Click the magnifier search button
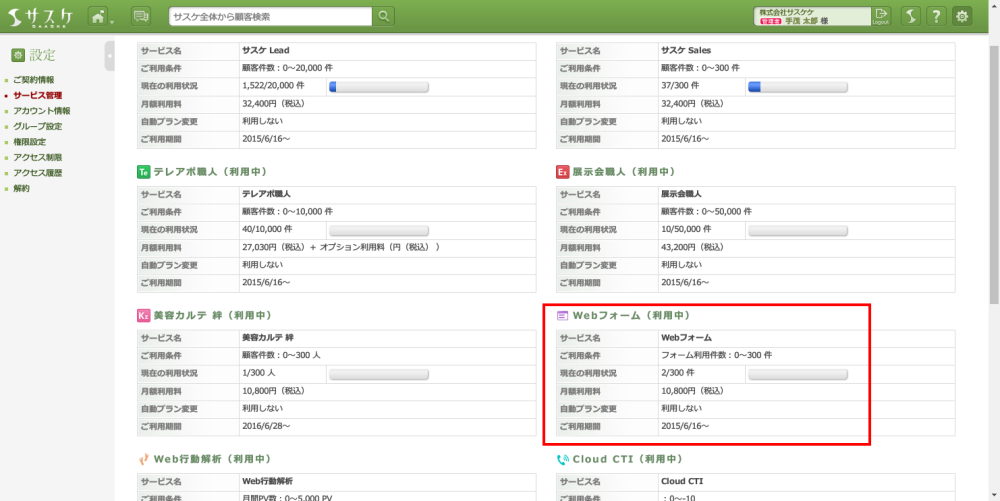This screenshot has height=501, width=1000. point(384,16)
